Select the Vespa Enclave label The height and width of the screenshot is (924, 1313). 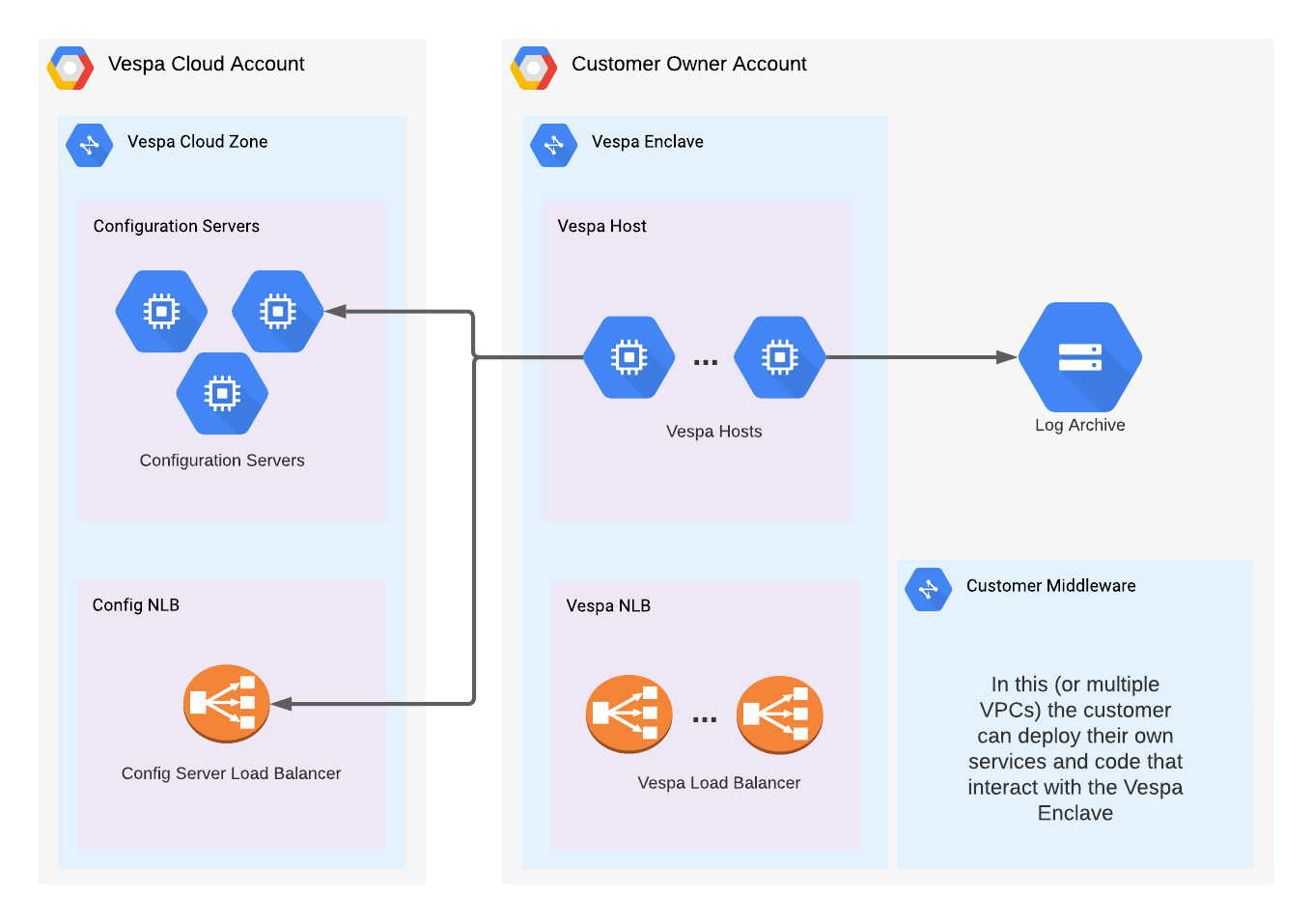tap(648, 142)
